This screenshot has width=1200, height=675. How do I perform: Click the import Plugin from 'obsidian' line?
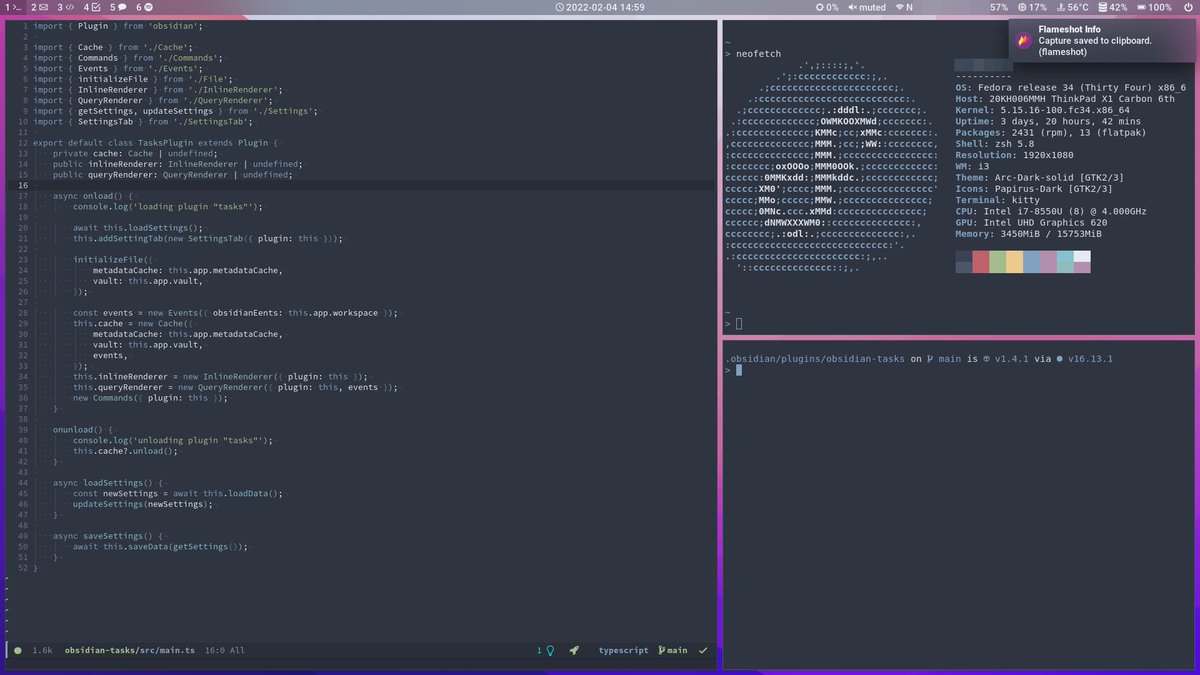pos(118,25)
